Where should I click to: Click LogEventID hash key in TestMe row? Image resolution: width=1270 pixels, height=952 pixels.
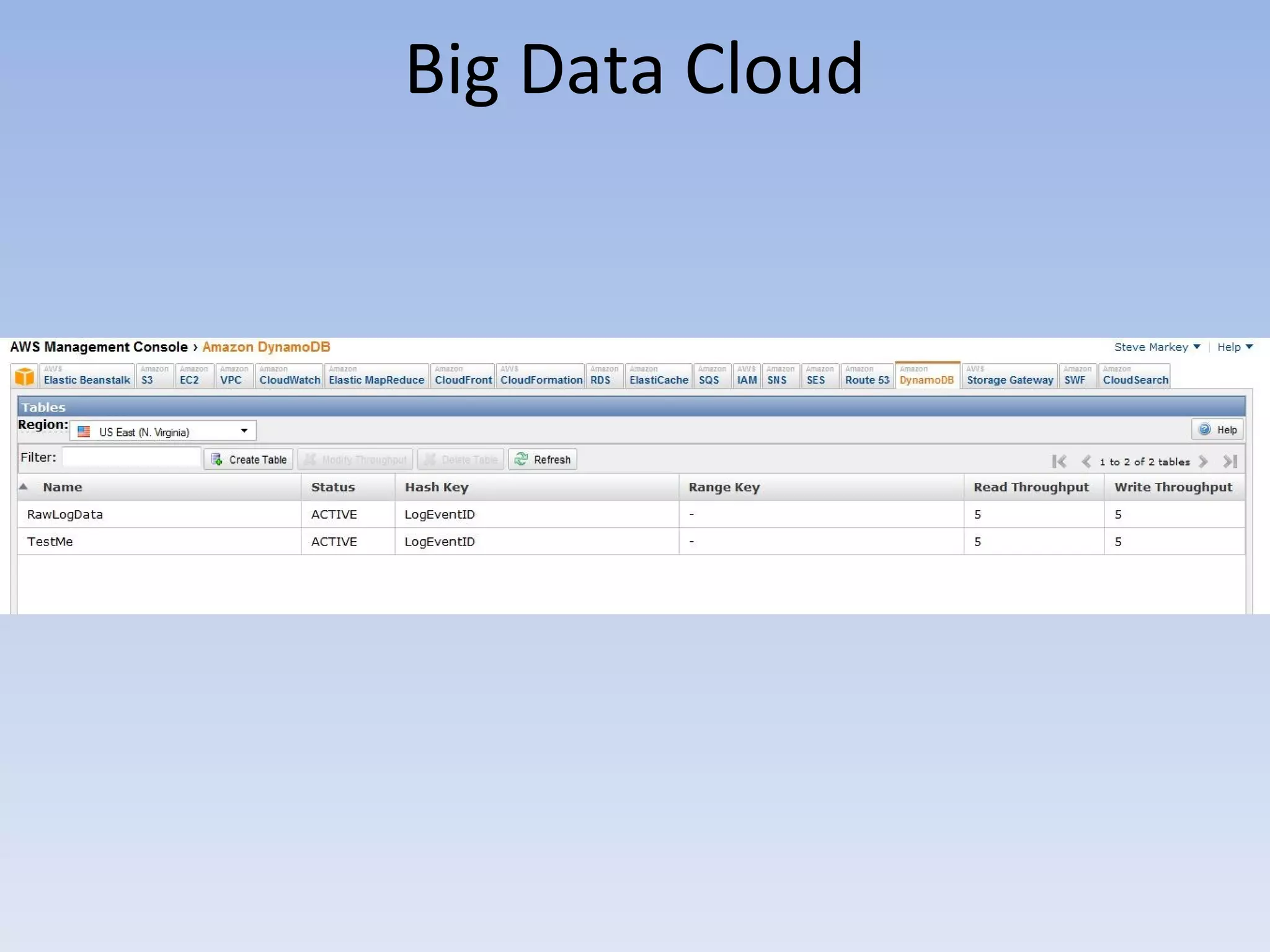click(440, 542)
